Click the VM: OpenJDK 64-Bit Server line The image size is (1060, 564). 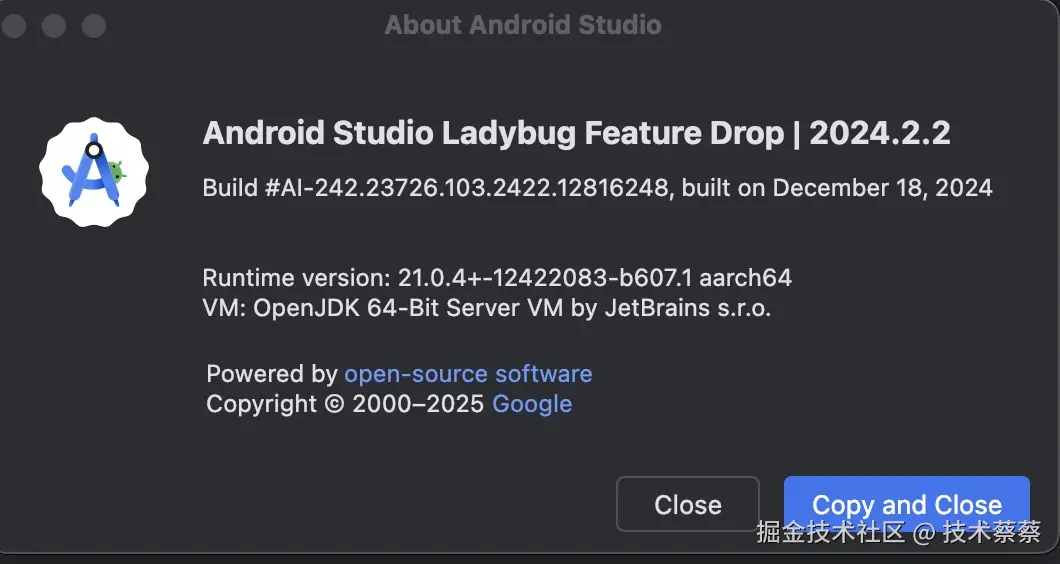(x=486, y=307)
